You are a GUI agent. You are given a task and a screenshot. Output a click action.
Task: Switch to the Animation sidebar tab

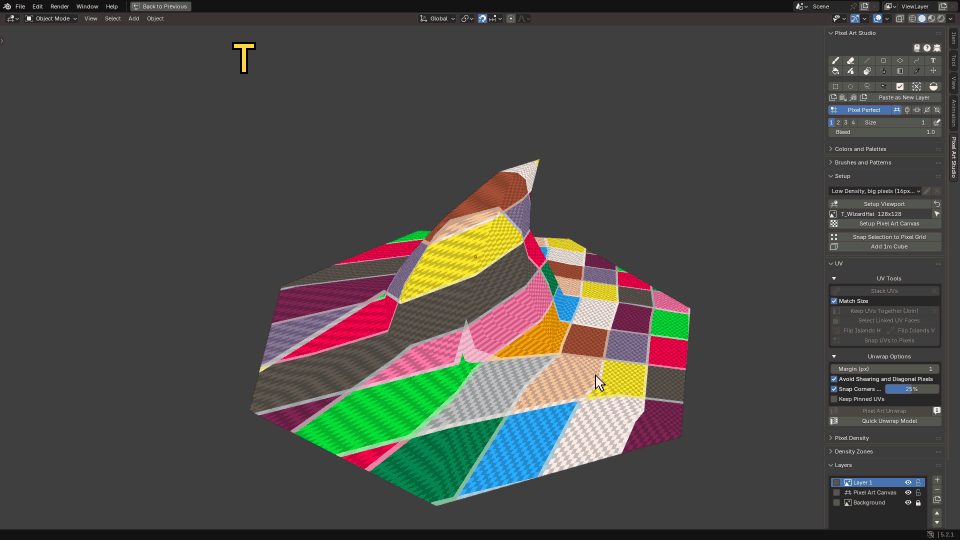[x=953, y=113]
